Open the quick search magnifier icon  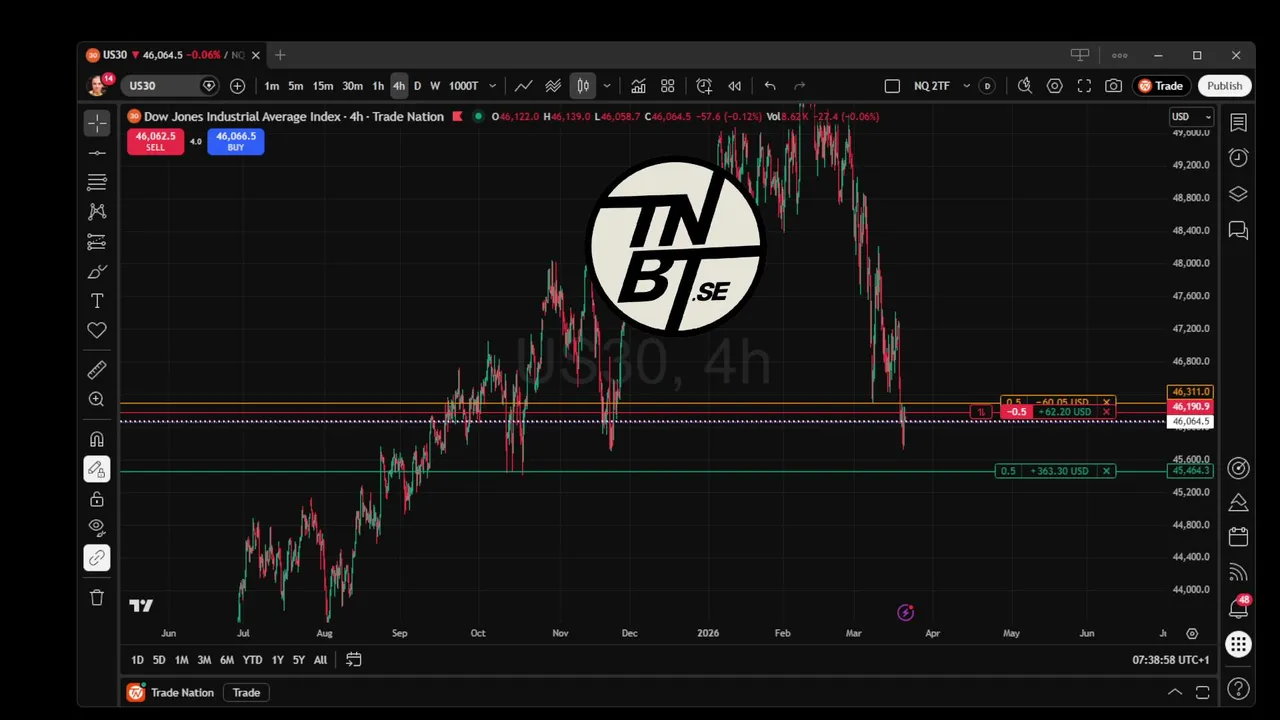tap(1025, 86)
